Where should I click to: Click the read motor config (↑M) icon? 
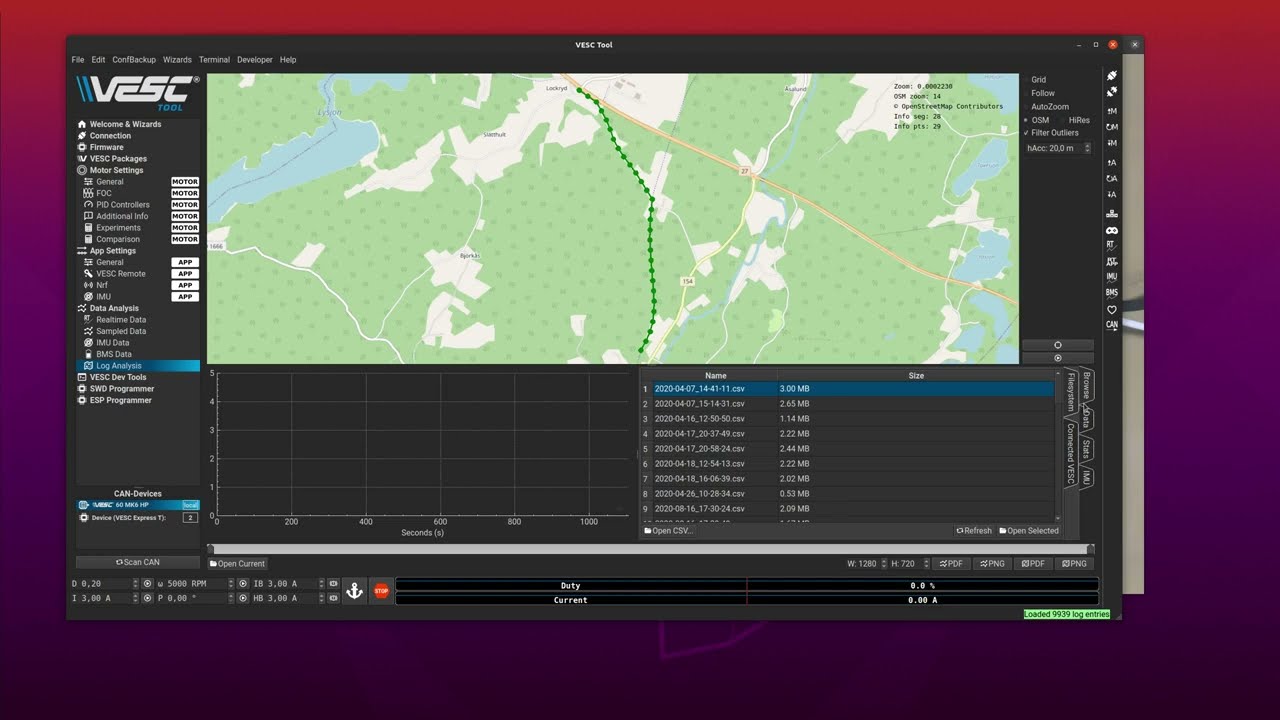(1111, 111)
